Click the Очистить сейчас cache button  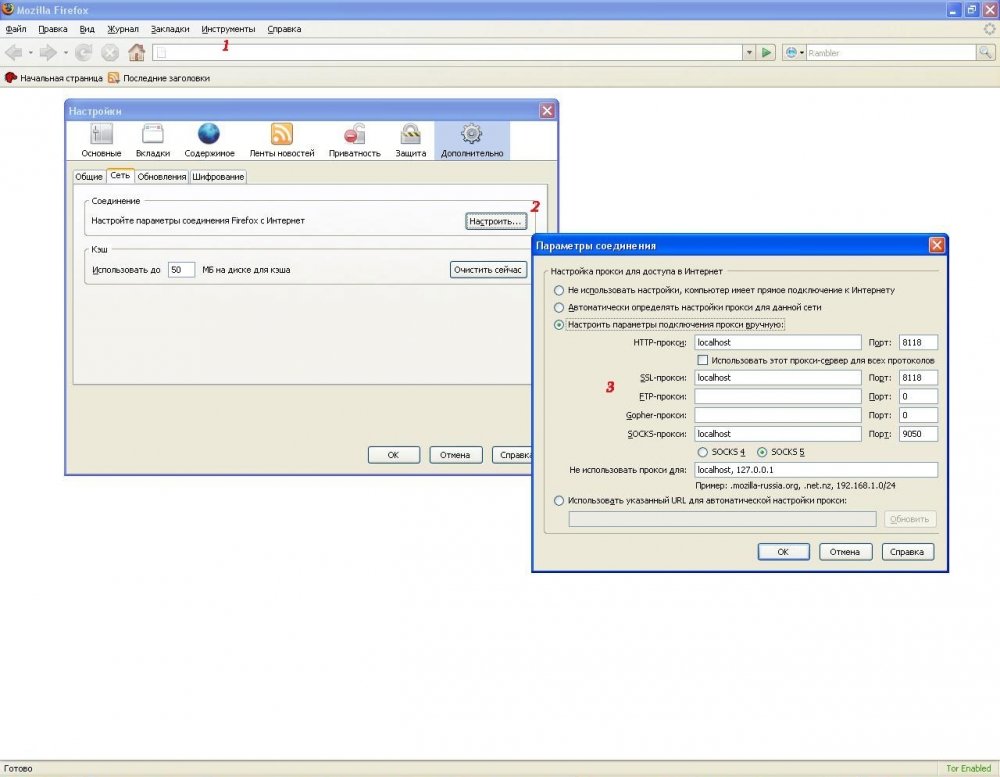coord(488,270)
